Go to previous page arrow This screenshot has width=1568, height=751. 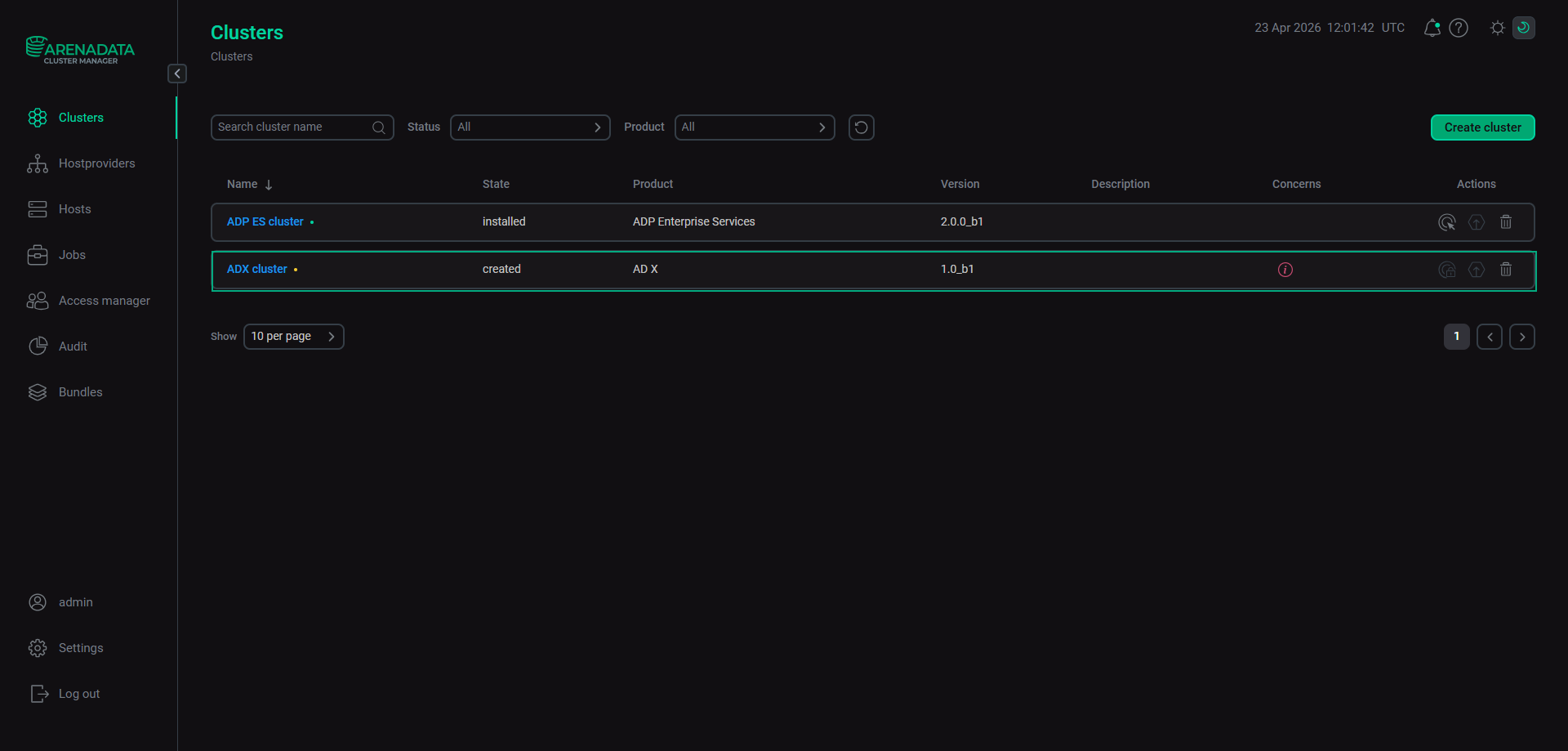pos(1490,337)
